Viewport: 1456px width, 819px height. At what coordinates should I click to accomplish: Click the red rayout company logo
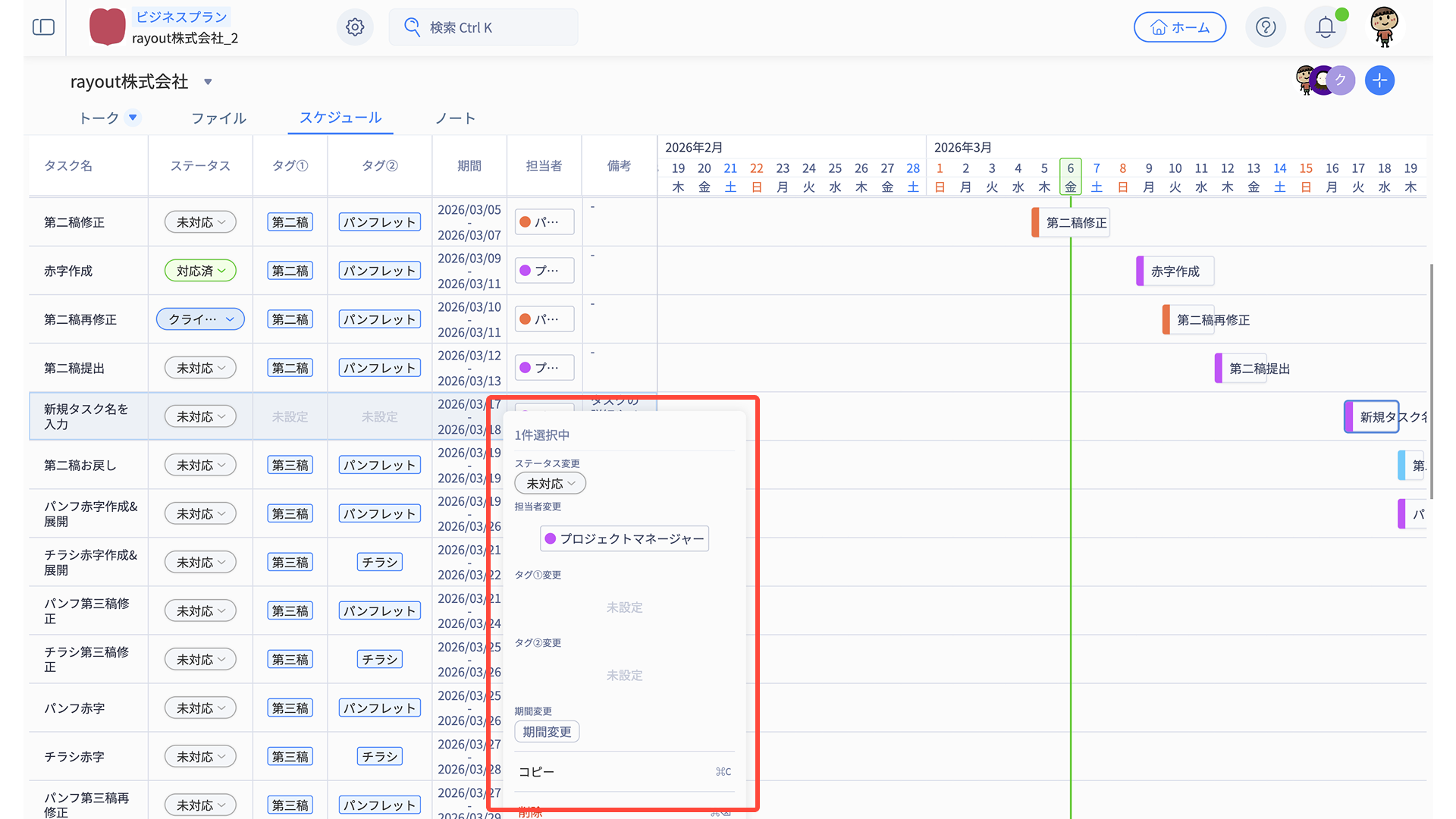click(x=107, y=27)
